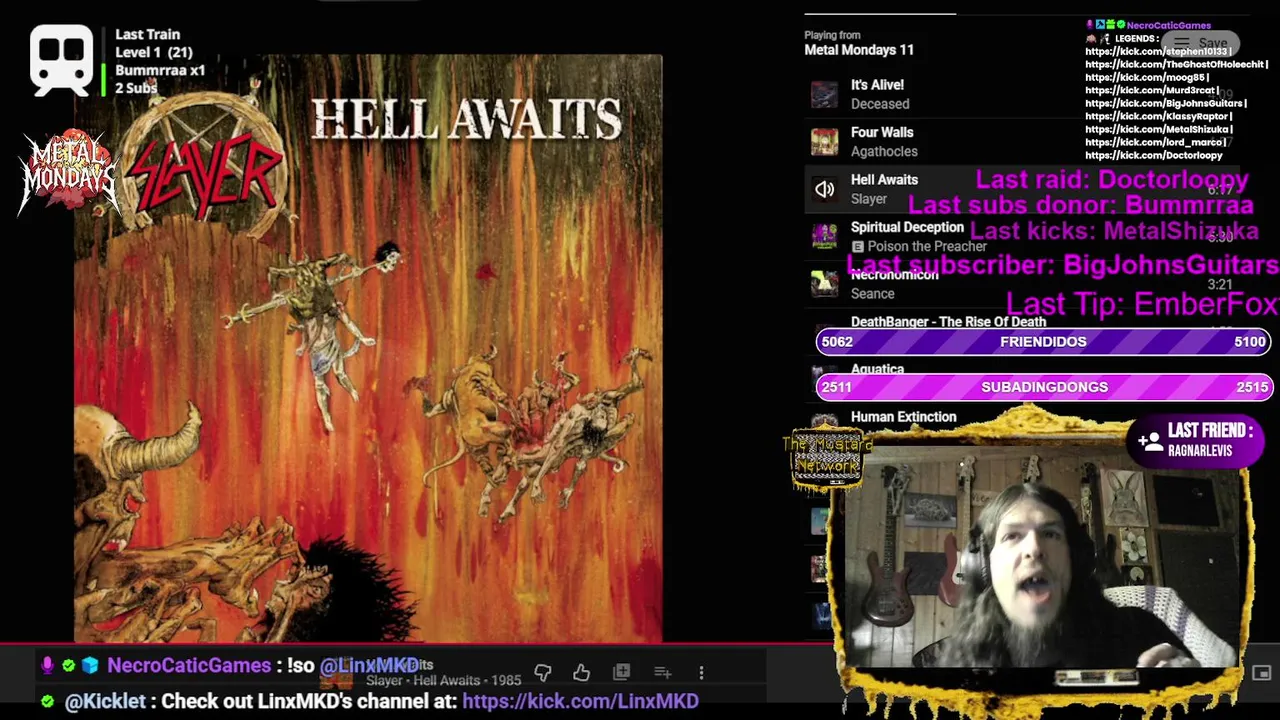Click the explicit badge by Poison the Preacher
This screenshot has width=1280, height=720.
coord(857,247)
